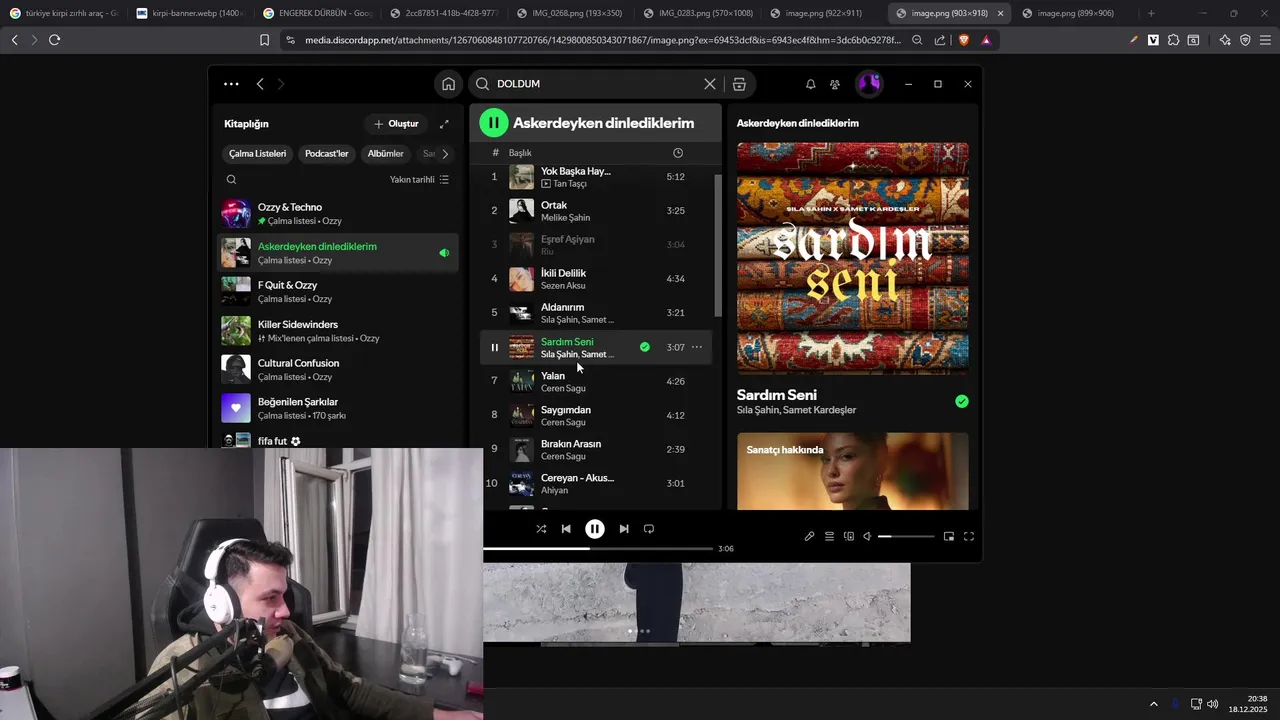Toggle the saved checkmark in now-playing panel
The height and width of the screenshot is (720, 1280).
click(x=962, y=401)
